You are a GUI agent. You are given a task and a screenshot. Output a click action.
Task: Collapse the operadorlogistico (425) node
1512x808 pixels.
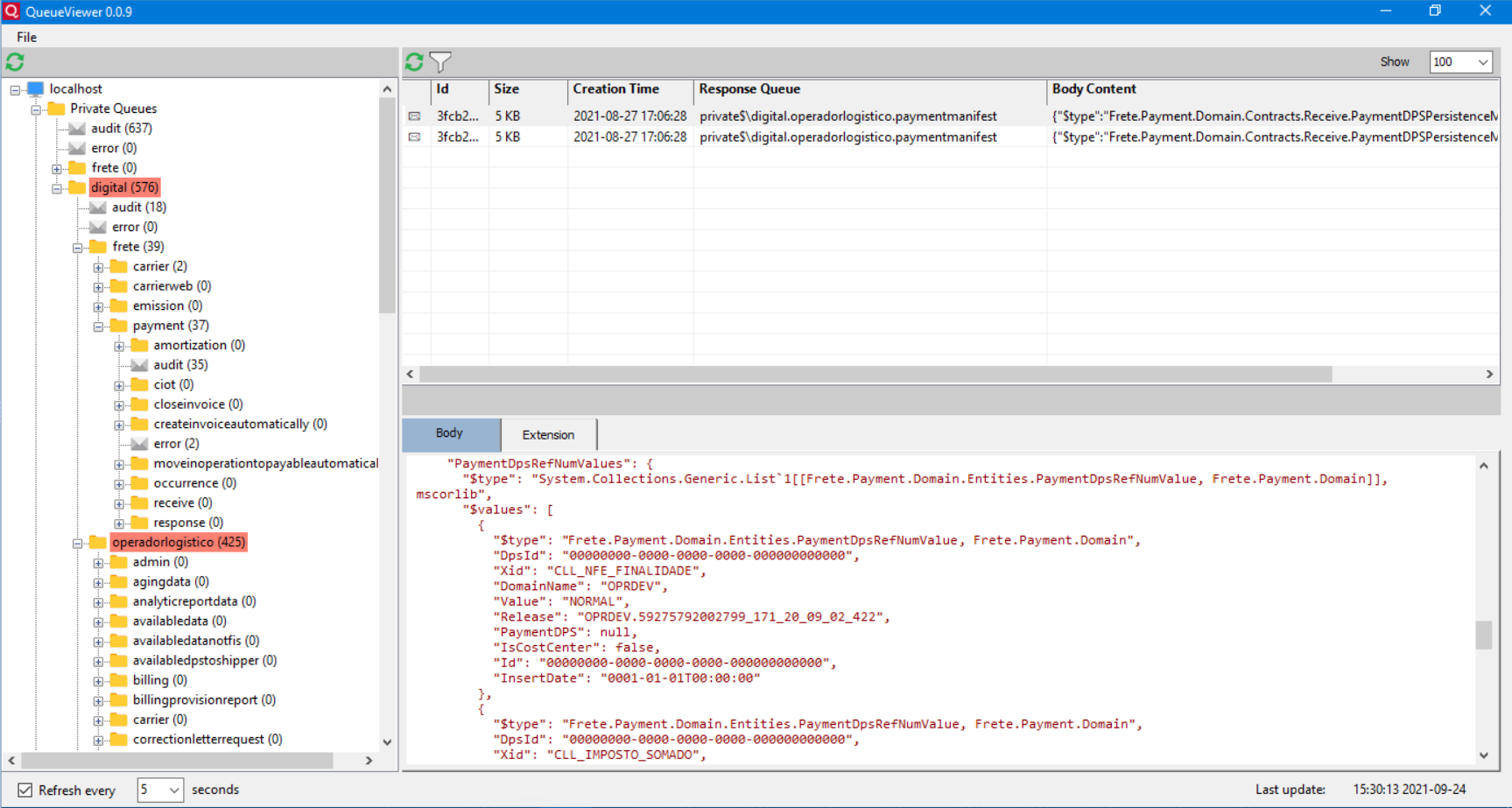[x=78, y=543]
